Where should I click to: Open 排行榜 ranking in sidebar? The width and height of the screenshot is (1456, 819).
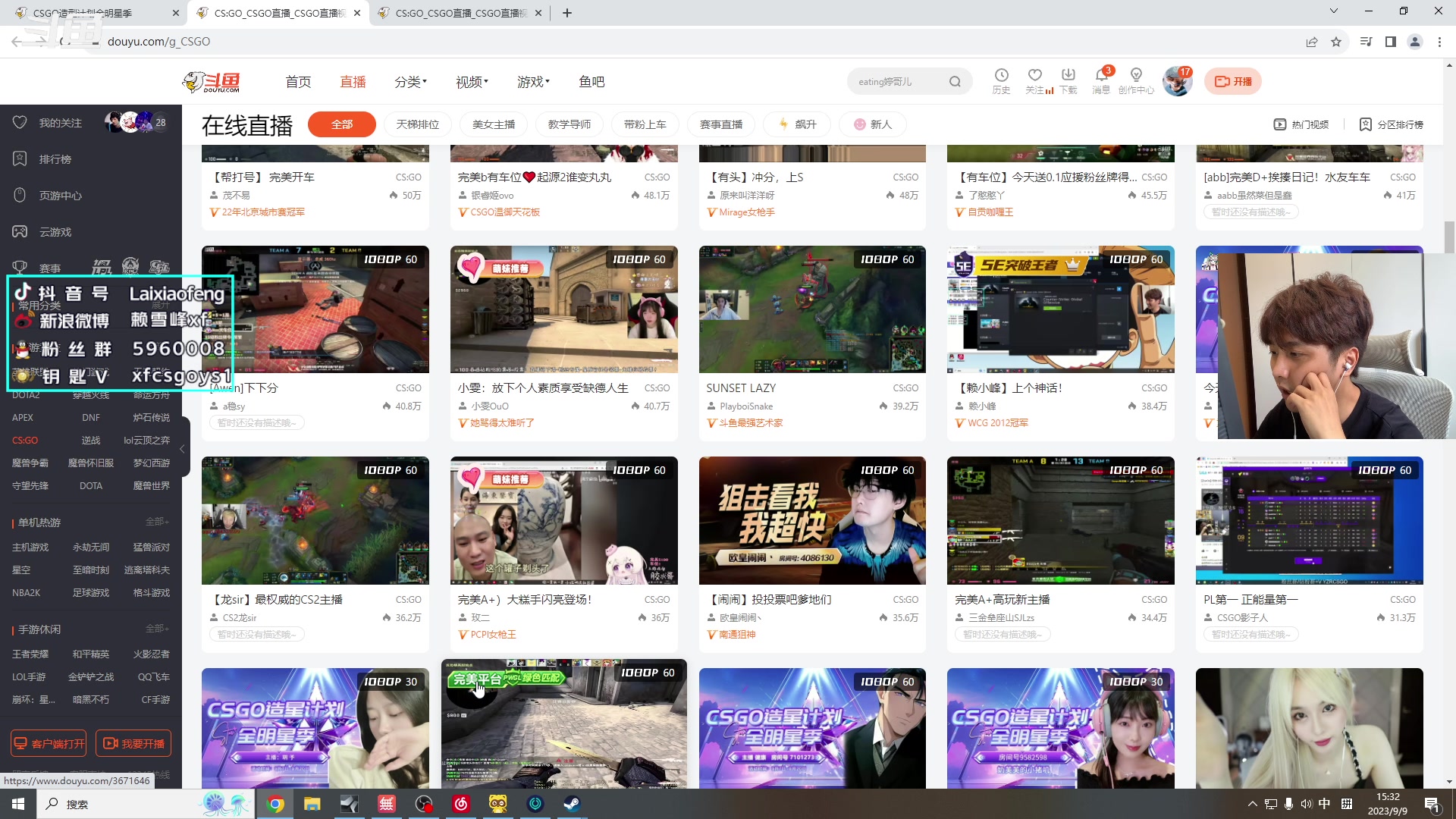pyautogui.click(x=55, y=158)
